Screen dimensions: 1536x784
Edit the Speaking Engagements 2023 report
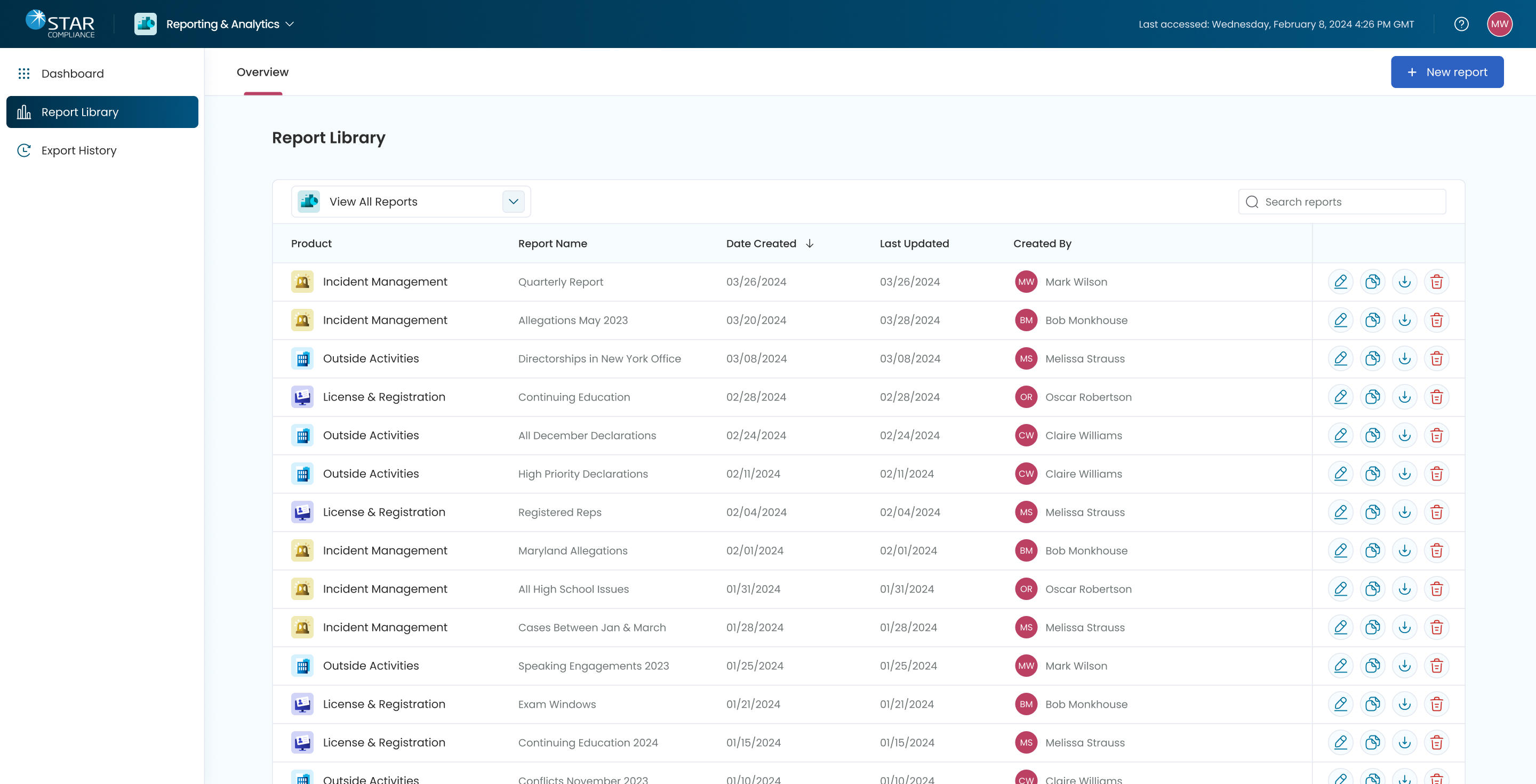coord(1340,666)
